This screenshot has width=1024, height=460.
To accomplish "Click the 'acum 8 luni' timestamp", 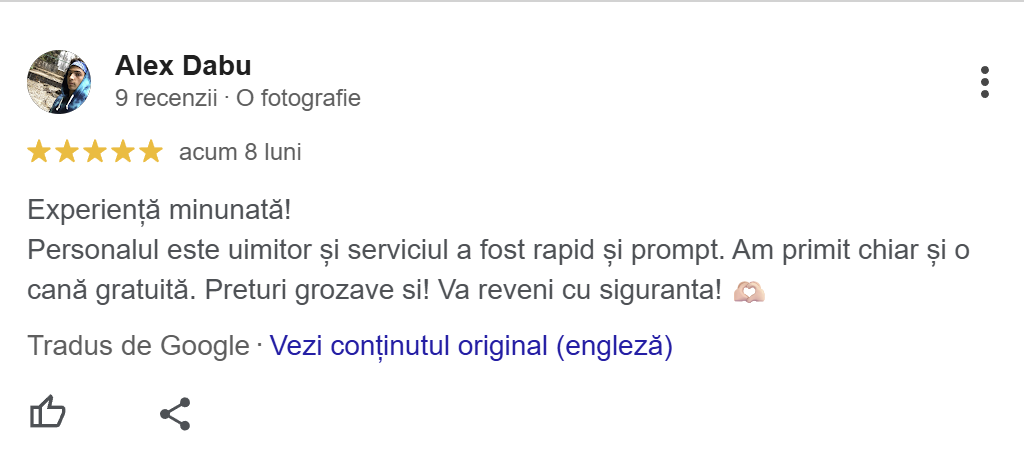I will coord(240,153).
